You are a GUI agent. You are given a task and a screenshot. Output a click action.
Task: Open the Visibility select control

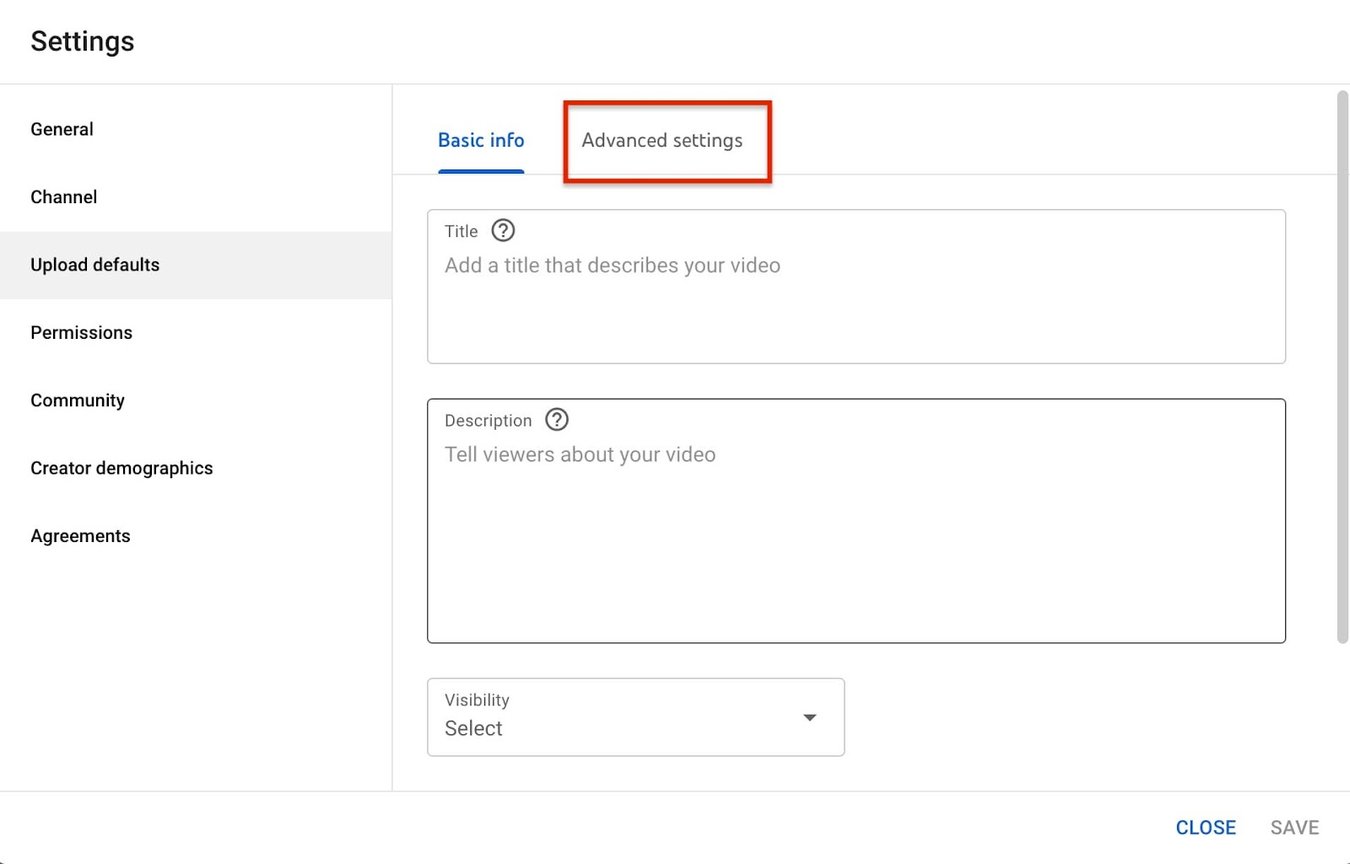click(x=635, y=717)
